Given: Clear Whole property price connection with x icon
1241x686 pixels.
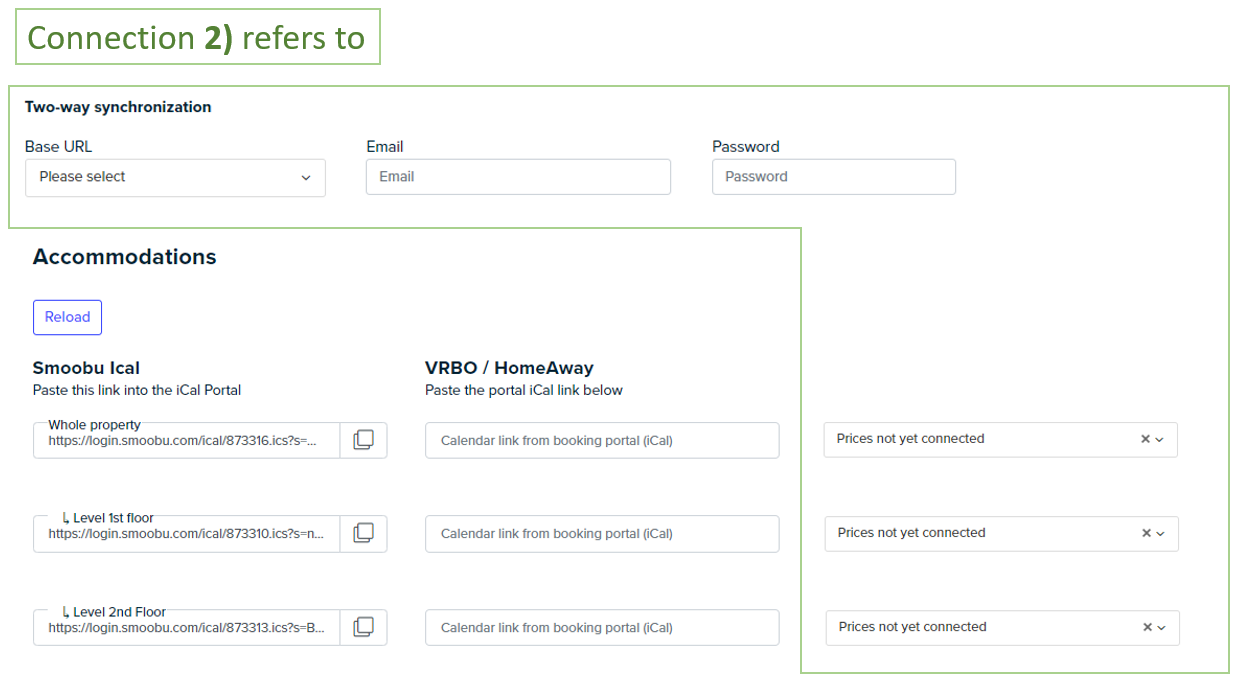Looking at the screenshot, I should [x=1145, y=439].
